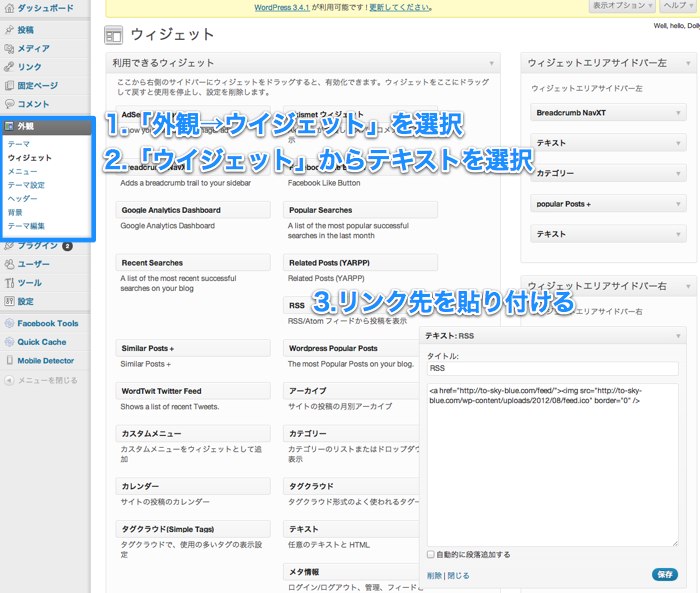Image resolution: width=700 pixels, height=593 pixels.
Task: Select the タグクラウド (Simple Tags) widget
Action: [x=193, y=529]
